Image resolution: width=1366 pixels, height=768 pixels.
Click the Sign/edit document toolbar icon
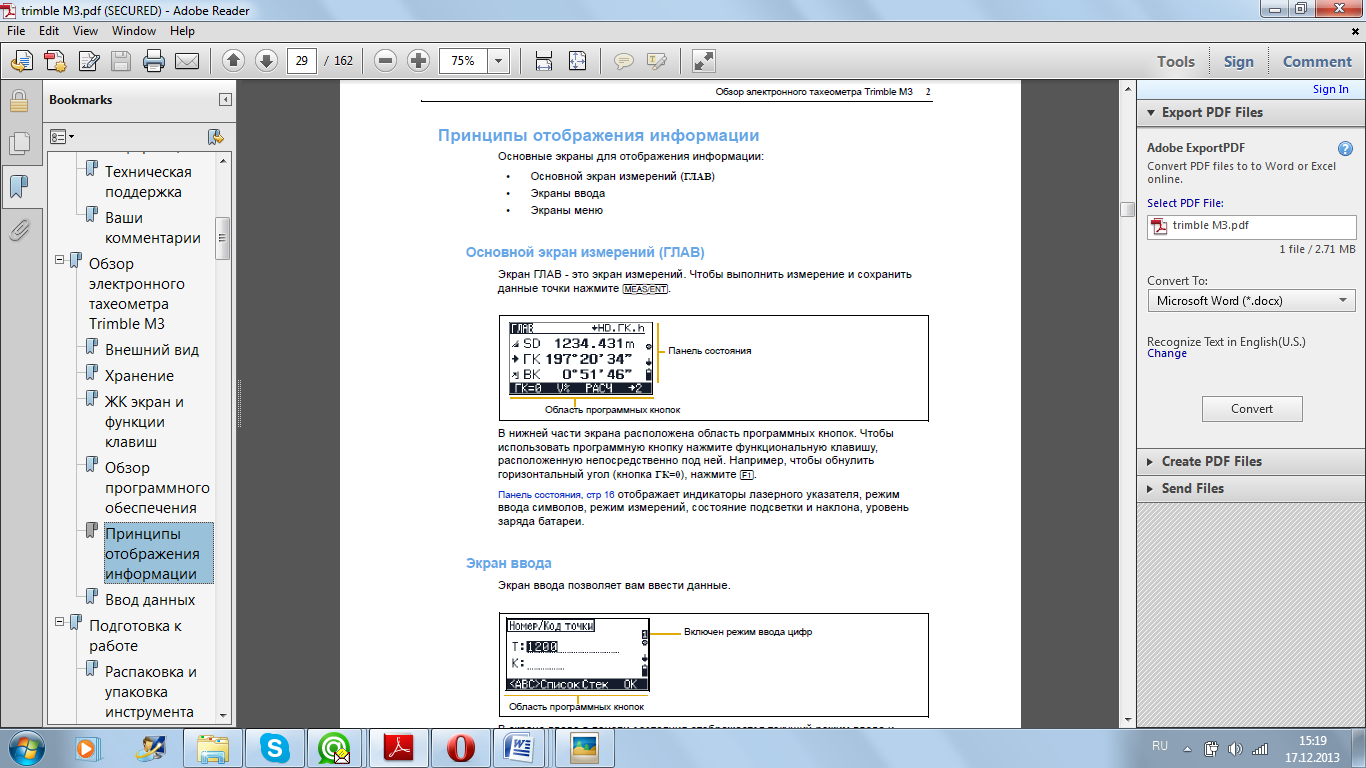[88, 61]
